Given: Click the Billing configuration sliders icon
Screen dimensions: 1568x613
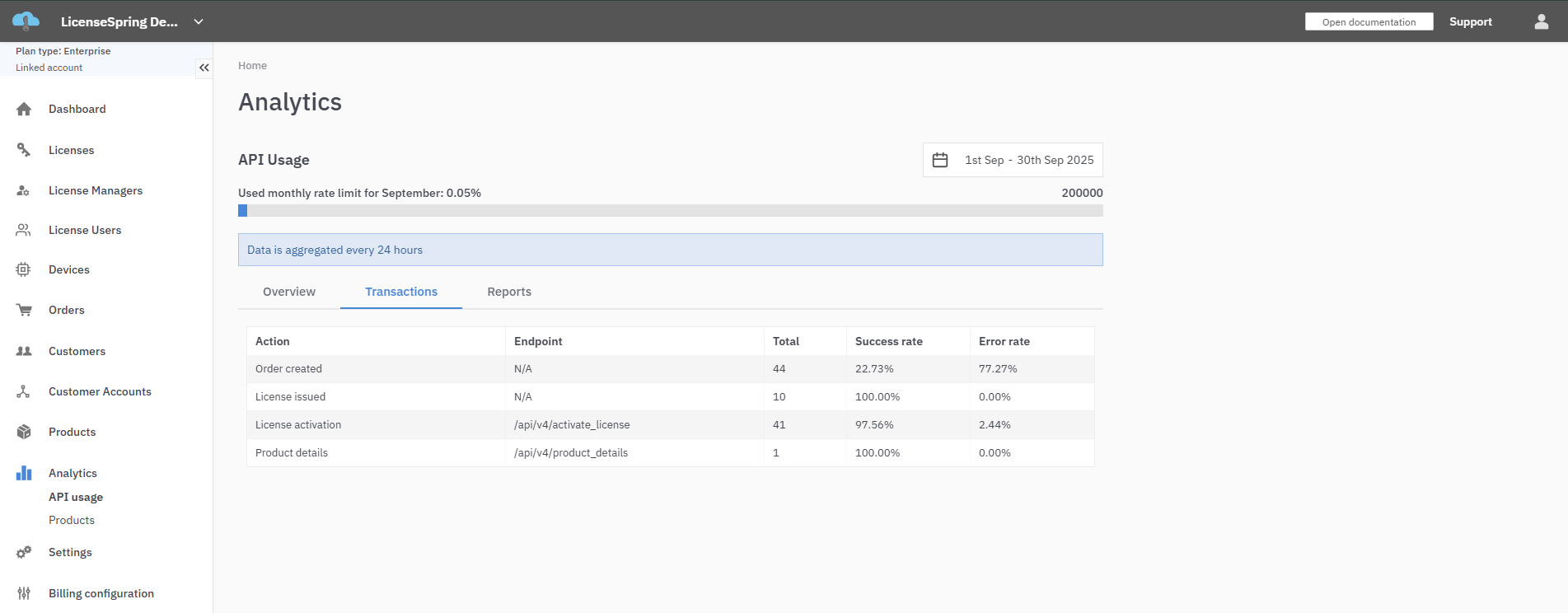Looking at the screenshot, I should [24, 593].
